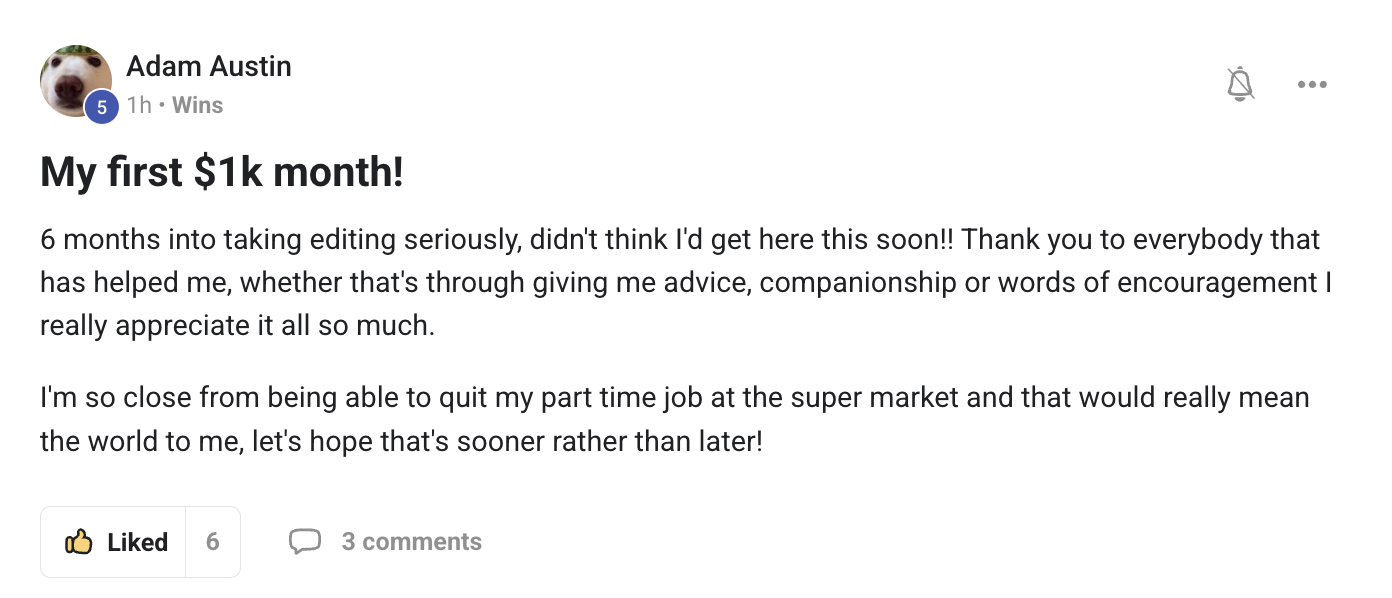Open the 3 comments link
Viewport: 1392px width, 598px height.
pyautogui.click(x=411, y=542)
